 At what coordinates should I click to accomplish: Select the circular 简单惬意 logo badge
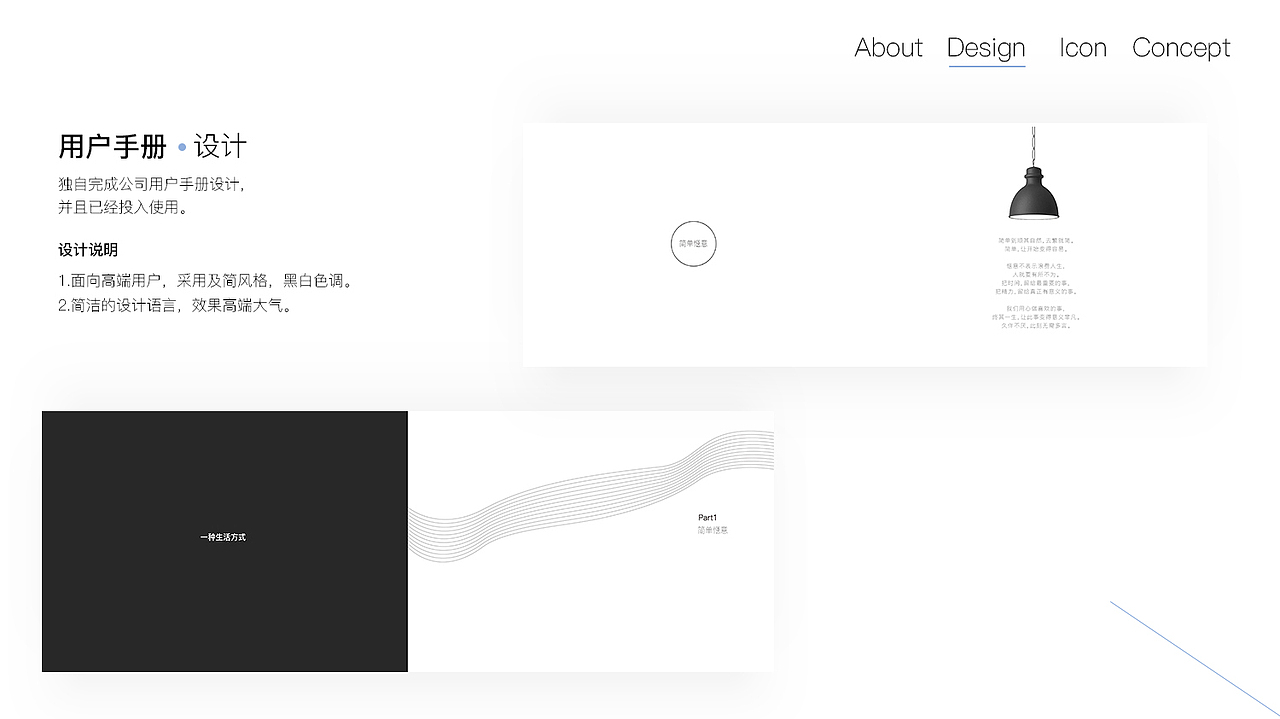click(x=693, y=243)
